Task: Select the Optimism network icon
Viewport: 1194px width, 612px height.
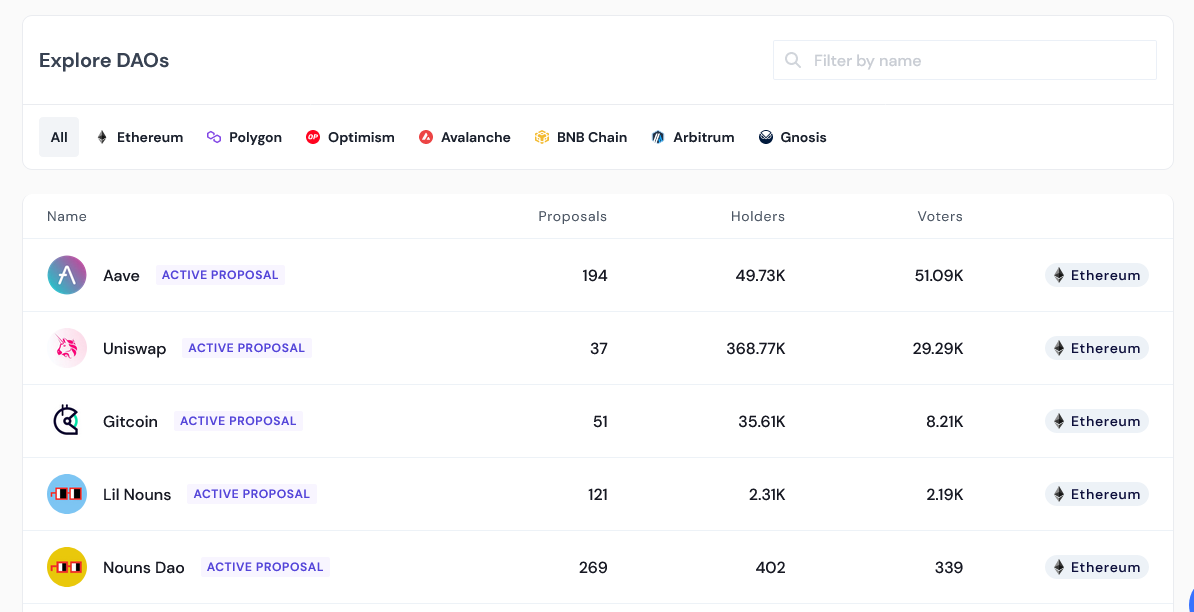Action: pos(315,136)
